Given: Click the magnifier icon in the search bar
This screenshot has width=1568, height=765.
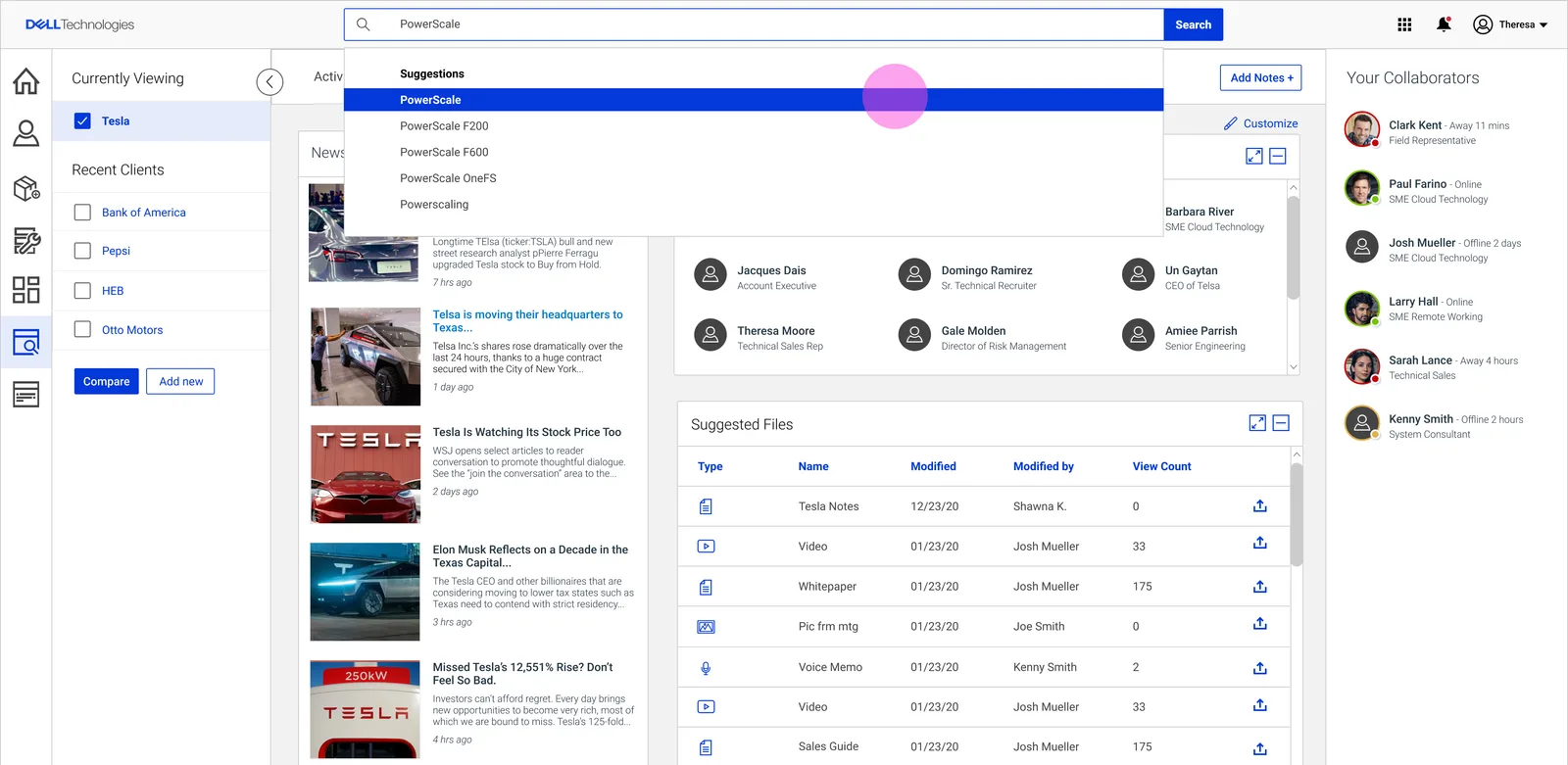Looking at the screenshot, I should (363, 24).
